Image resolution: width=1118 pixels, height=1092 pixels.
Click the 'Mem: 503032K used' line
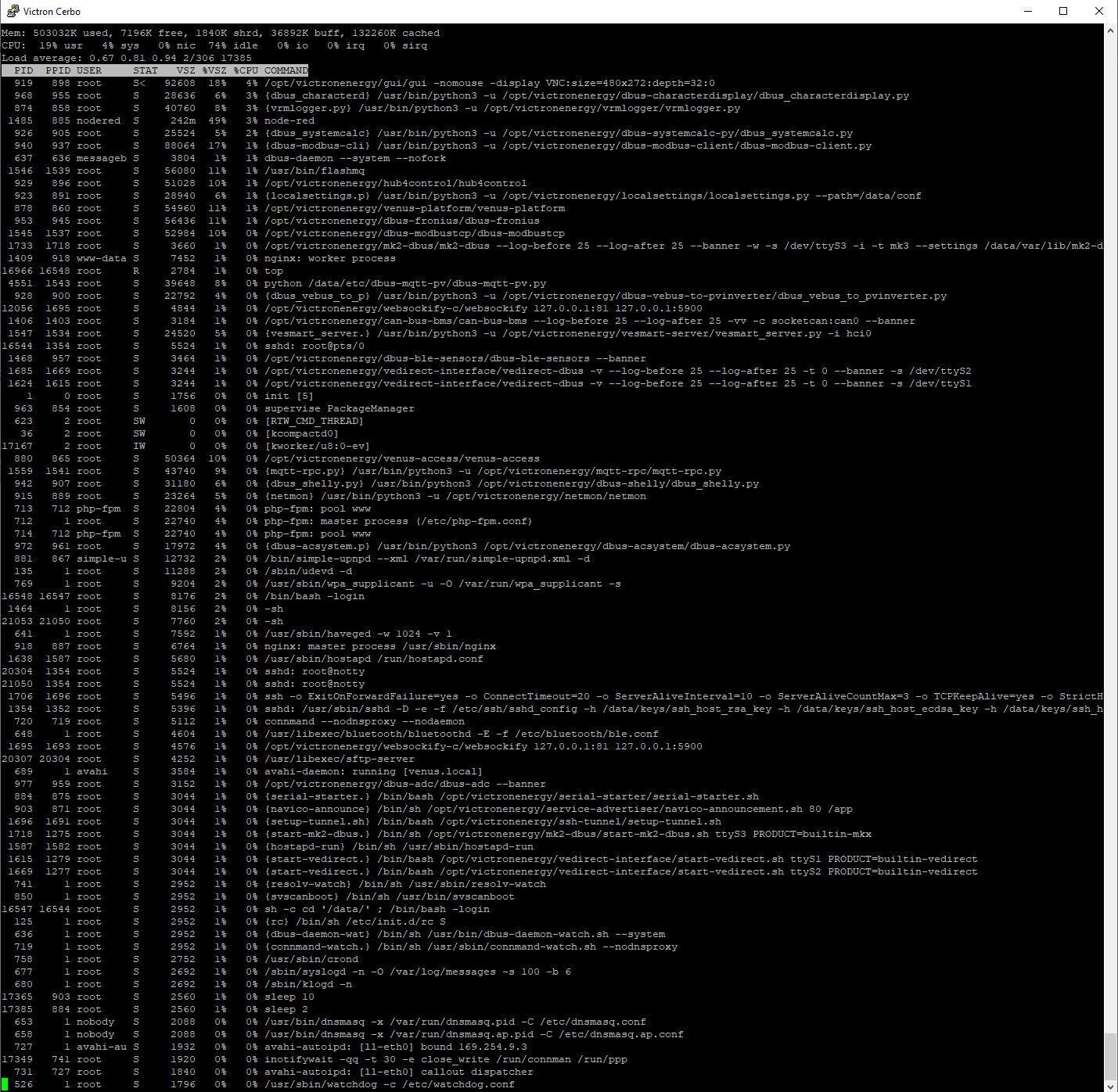click(x=221, y=33)
